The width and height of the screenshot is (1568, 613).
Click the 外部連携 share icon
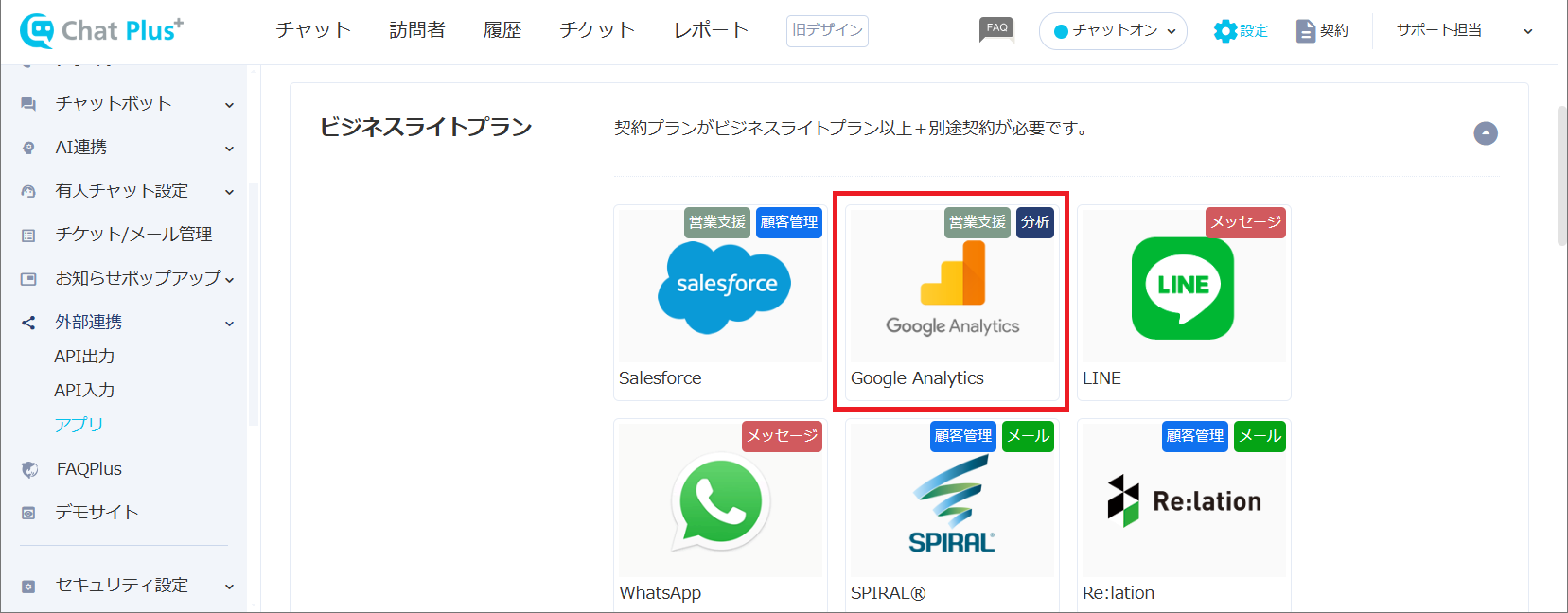pyautogui.click(x=28, y=323)
